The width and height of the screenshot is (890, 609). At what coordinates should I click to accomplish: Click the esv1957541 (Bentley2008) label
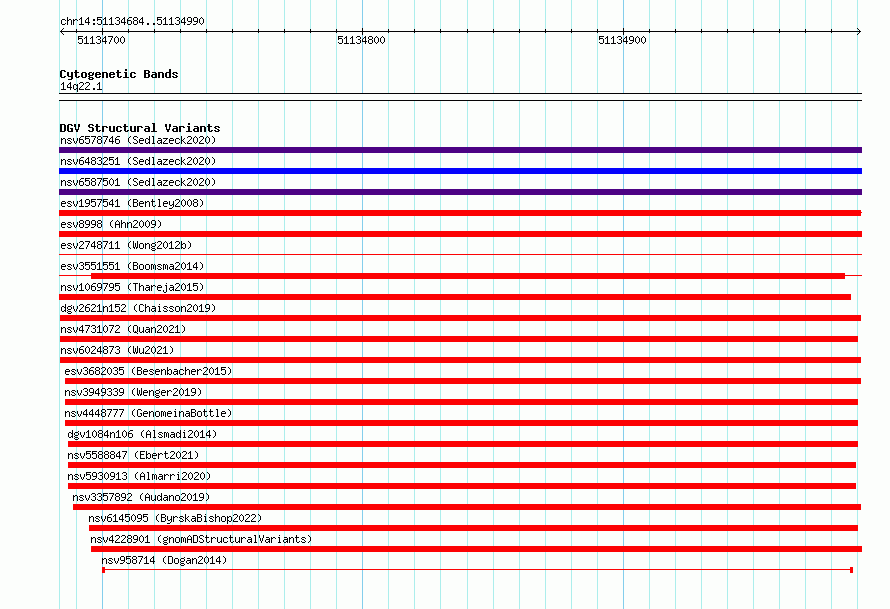132,203
